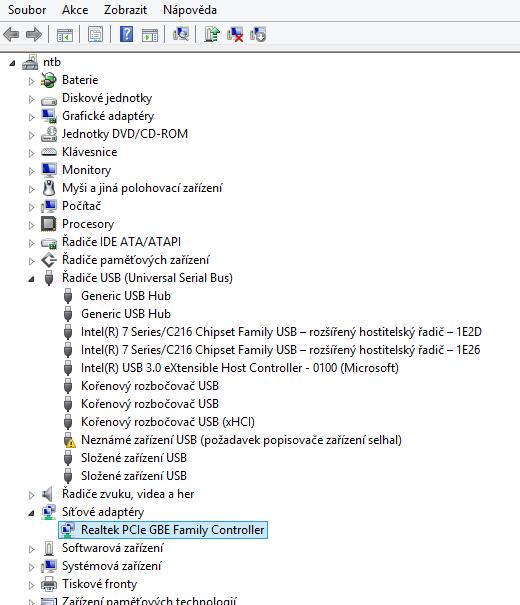Click the Back arrow toolbar icon
This screenshot has height=605, width=520.
tap(11, 35)
